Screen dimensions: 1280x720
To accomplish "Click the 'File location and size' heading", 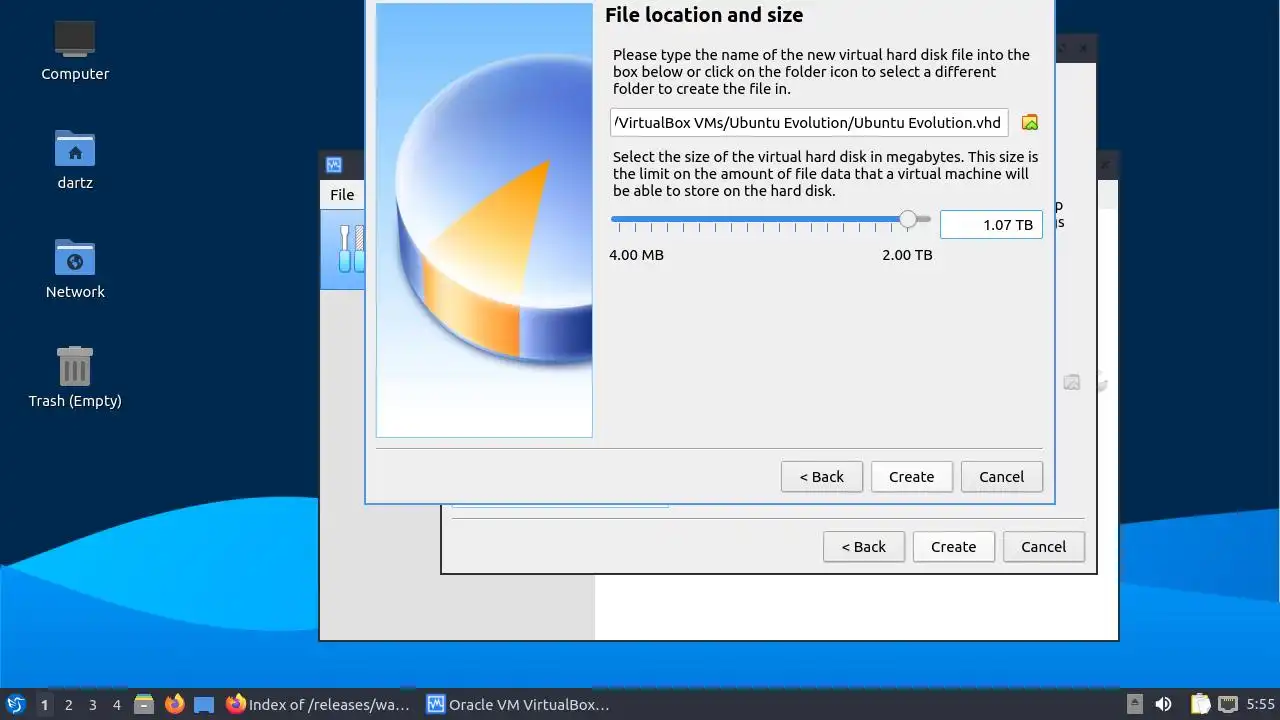I will pos(704,15).
